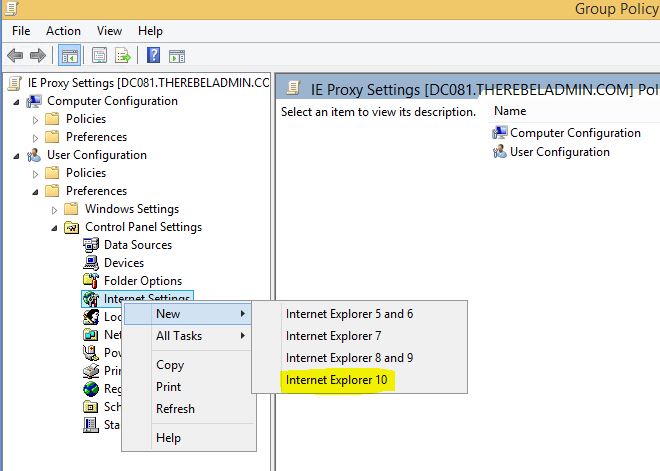Click the Back arrow toolbar icon
The image size is (660, 471).
(15, 56)
